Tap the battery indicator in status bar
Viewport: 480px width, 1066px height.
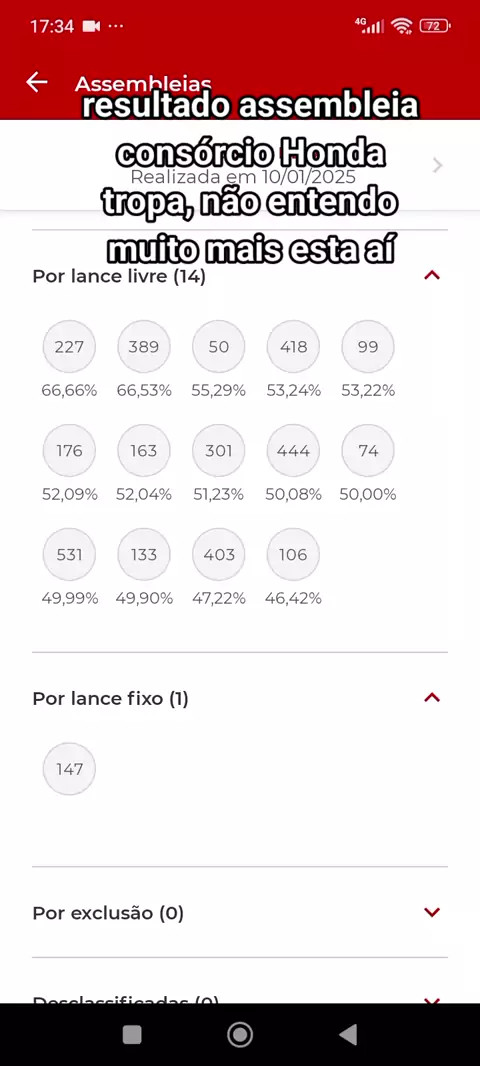[434, 26]
